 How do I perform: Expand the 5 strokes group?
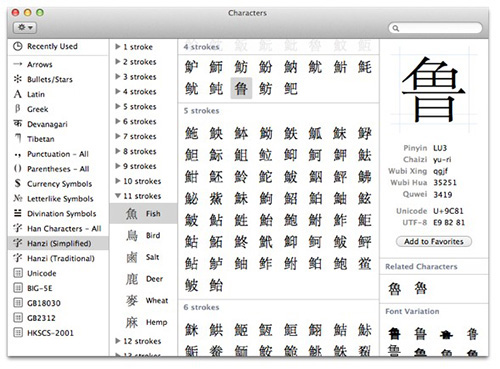click(x=118, y=106)
